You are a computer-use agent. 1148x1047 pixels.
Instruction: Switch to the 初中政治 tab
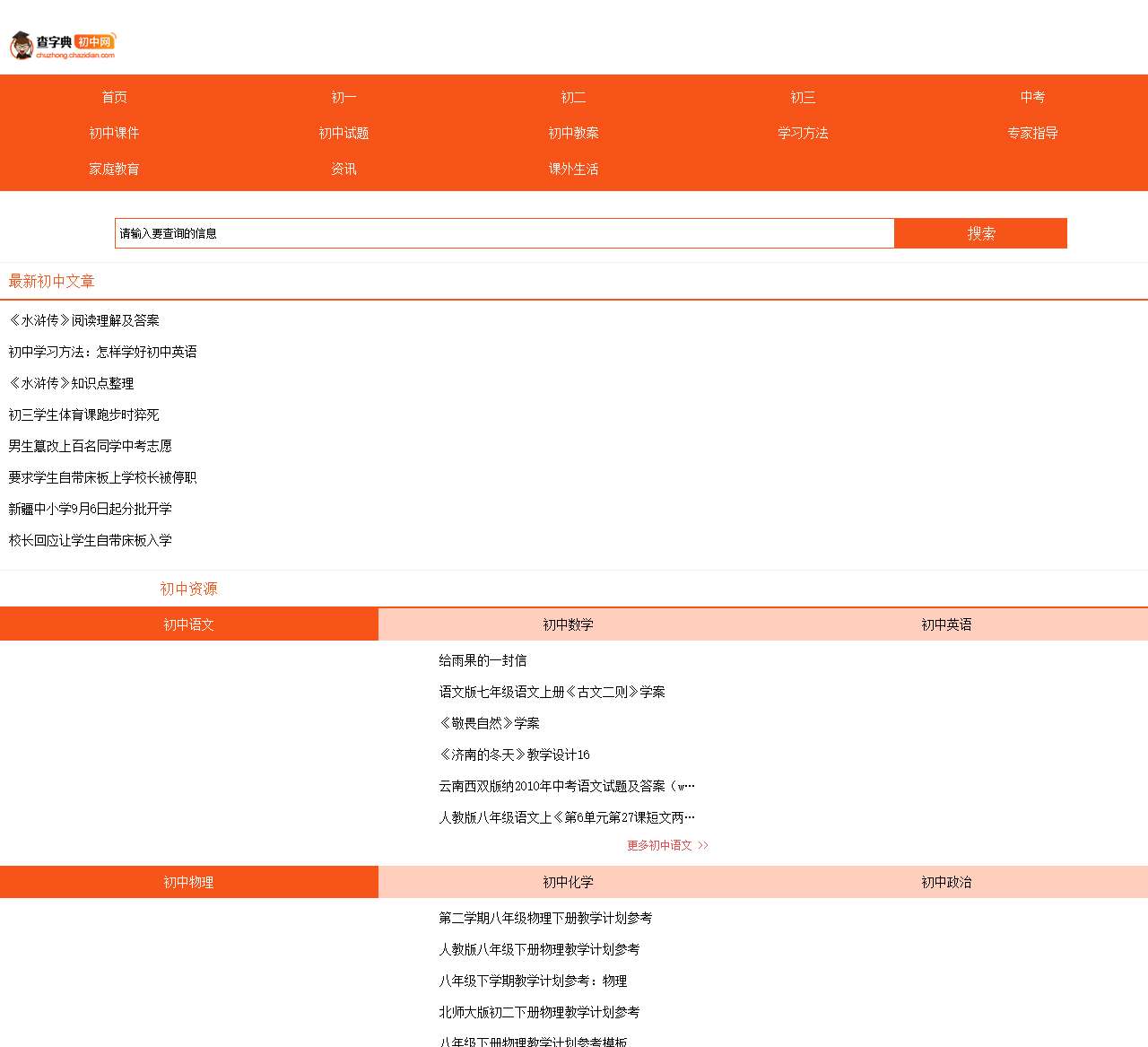(x=946, y=882)
